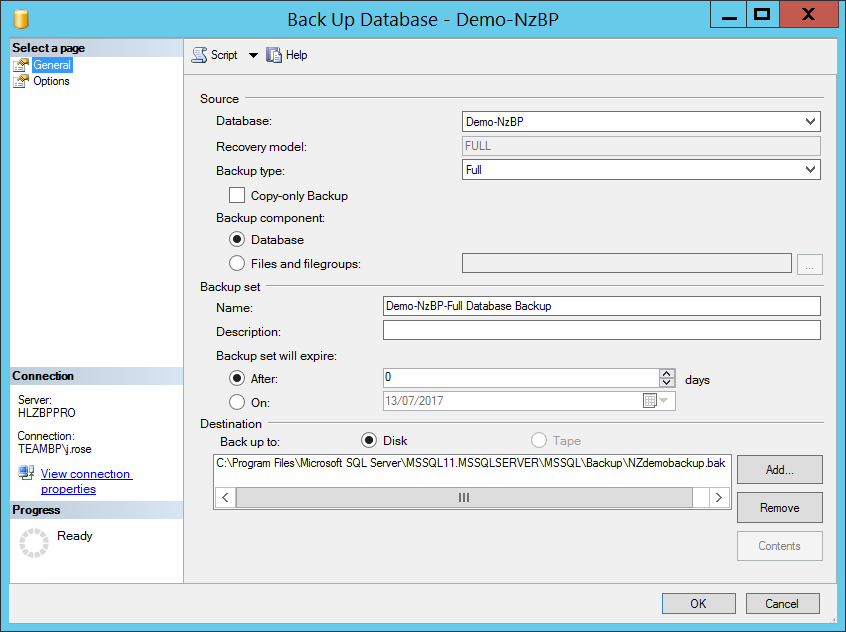The image size is (846, 632).
Task: Click the General page icon
Action: pos(21,65)
